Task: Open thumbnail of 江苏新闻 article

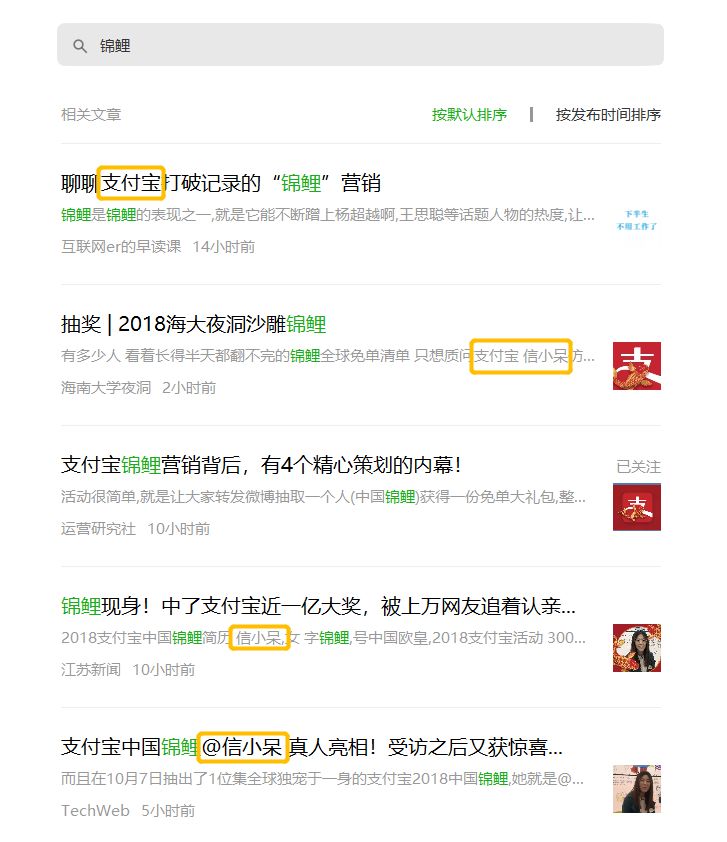Action: (637, 648)
